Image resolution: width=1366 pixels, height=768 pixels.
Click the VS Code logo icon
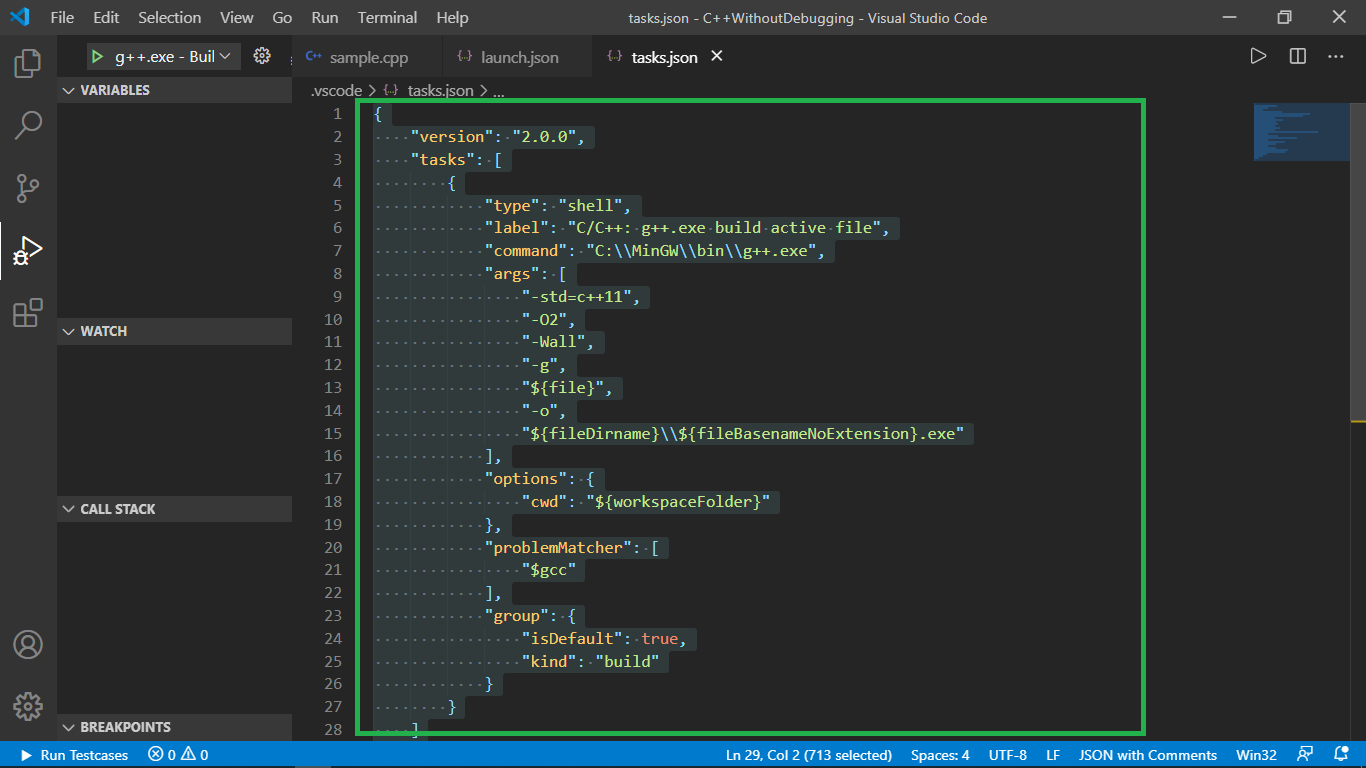tap(20, 17)
